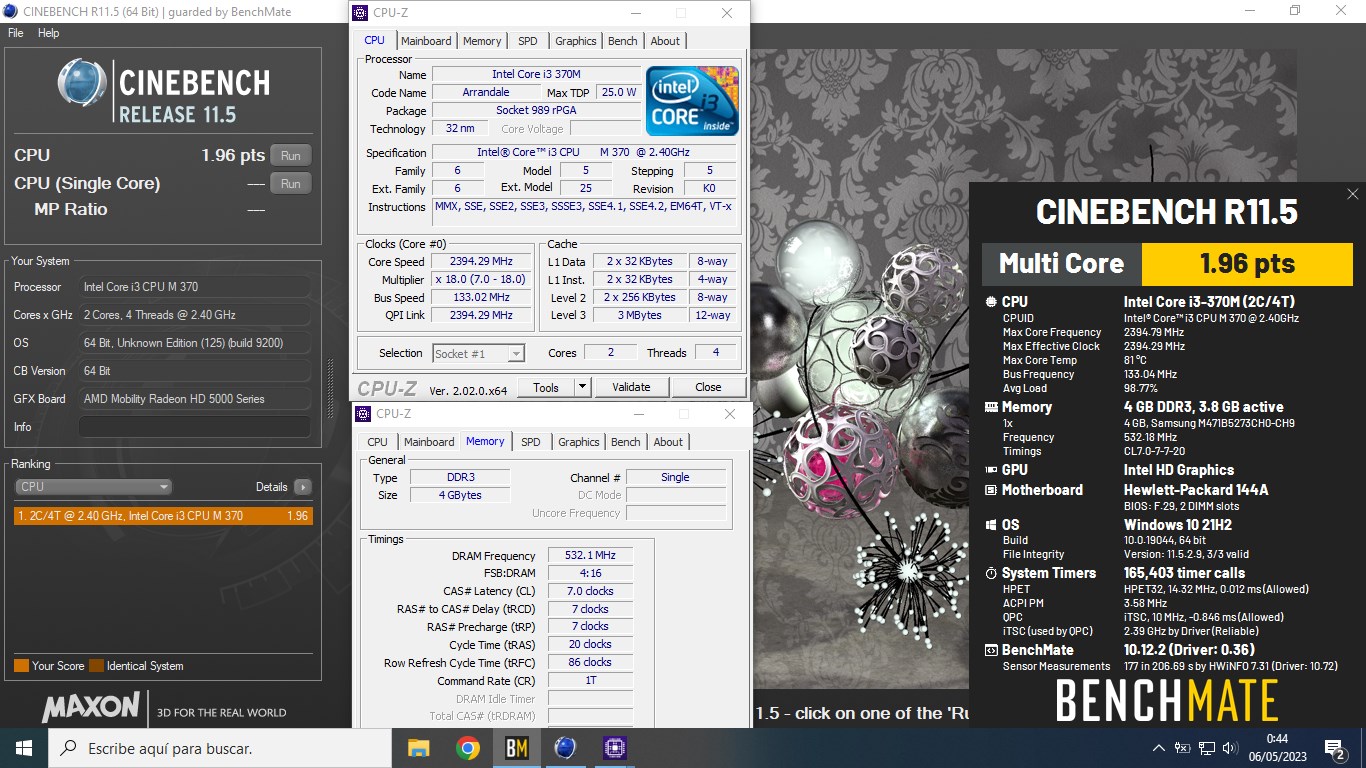Switch to CPU tab in lower CPU-Z window
1366x768 pixels.
click(377, 442)
